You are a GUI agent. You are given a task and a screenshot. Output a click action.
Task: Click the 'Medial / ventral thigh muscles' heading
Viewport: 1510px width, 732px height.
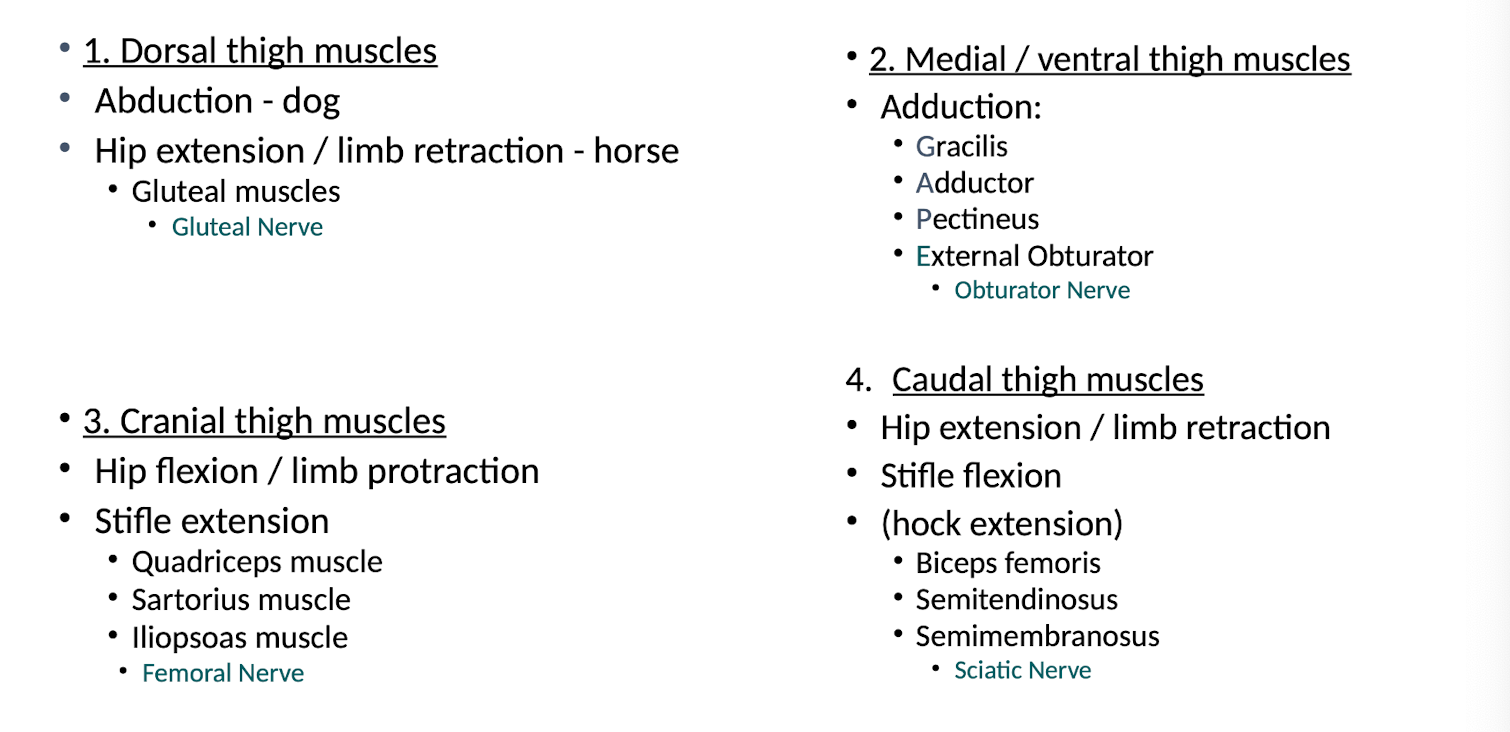click(x=1110, y=59)
